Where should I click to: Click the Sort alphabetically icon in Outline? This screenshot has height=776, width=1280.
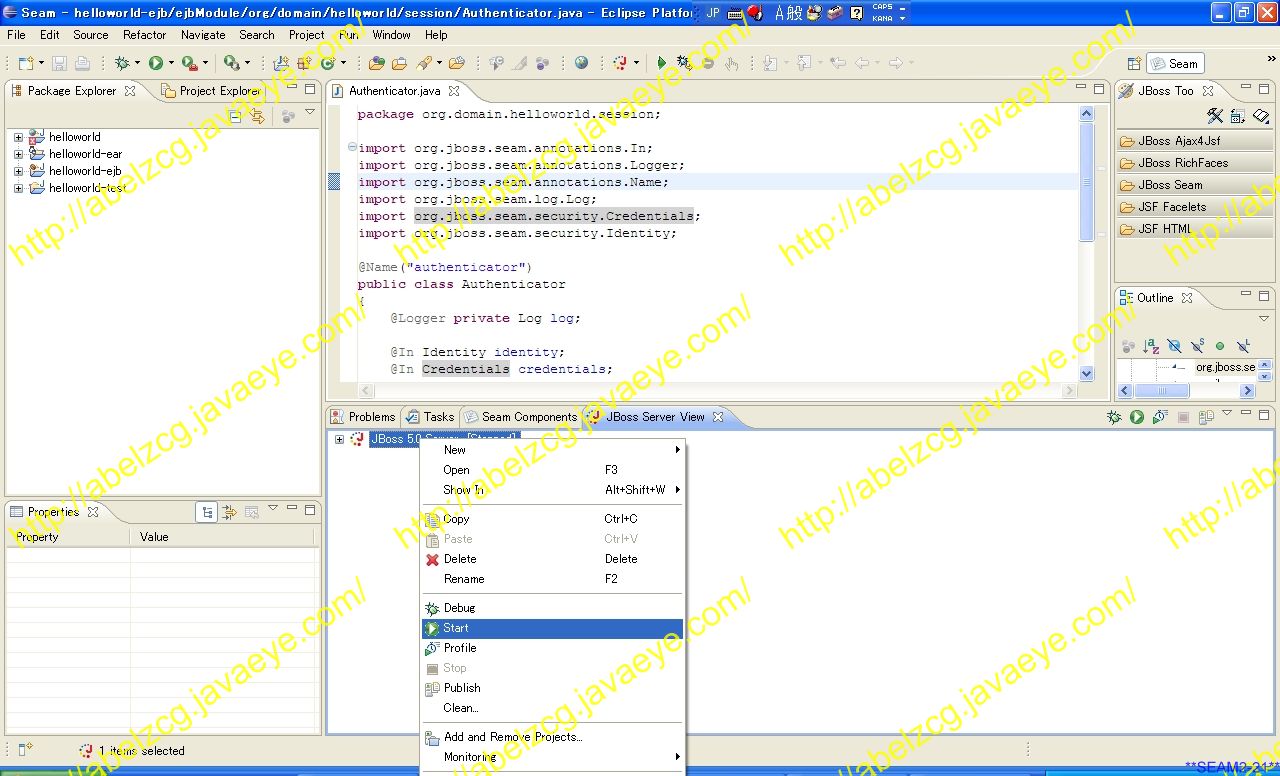click(x=1151, y=346)
